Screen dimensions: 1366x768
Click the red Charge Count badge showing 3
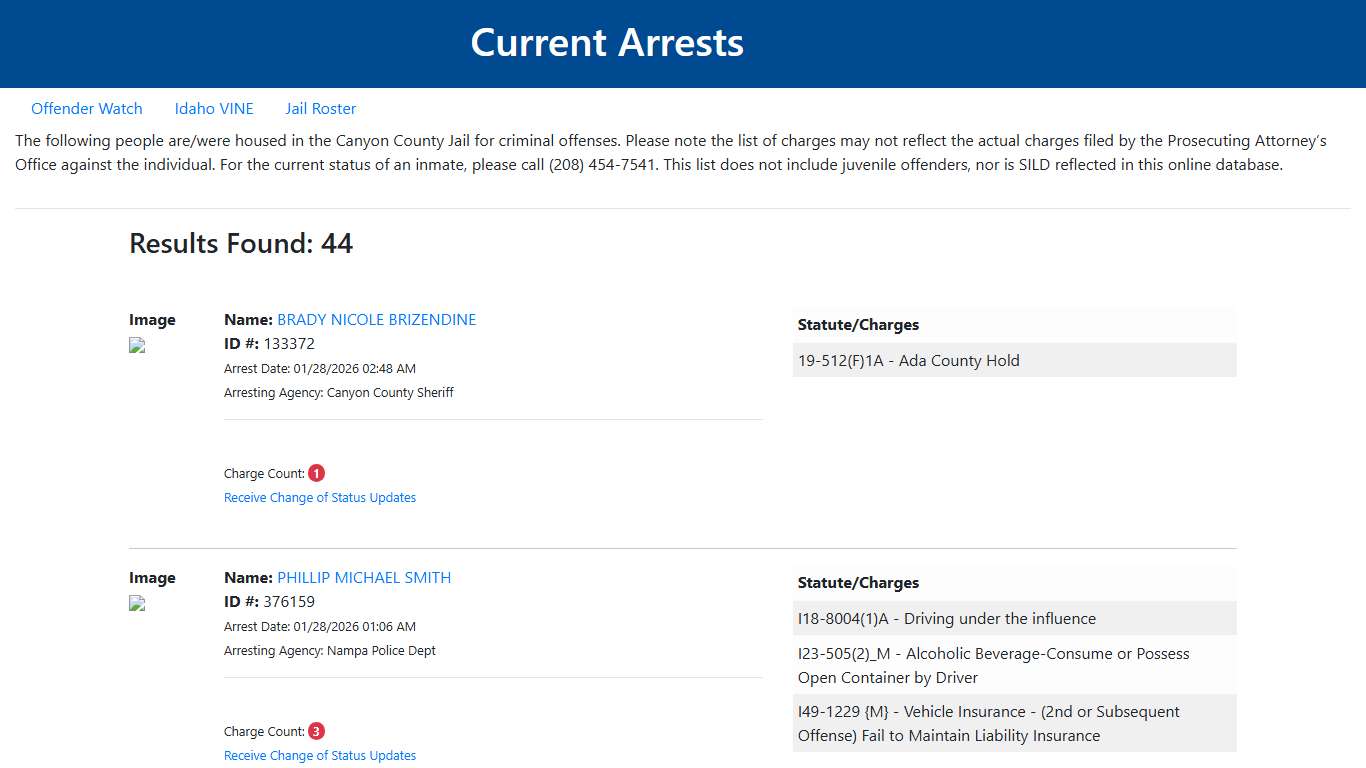click(316, 731)
